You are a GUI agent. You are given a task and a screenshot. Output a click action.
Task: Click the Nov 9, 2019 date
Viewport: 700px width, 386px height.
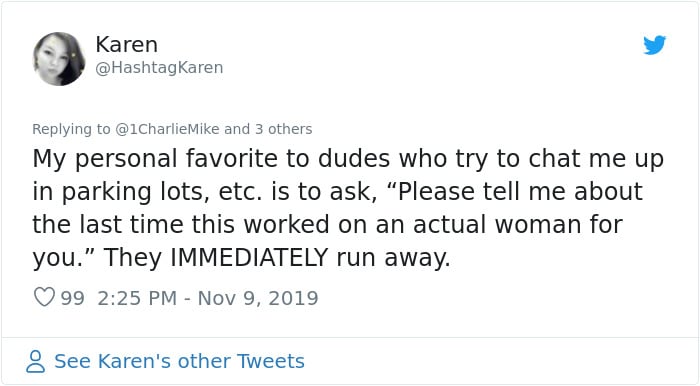pos(258,298)
